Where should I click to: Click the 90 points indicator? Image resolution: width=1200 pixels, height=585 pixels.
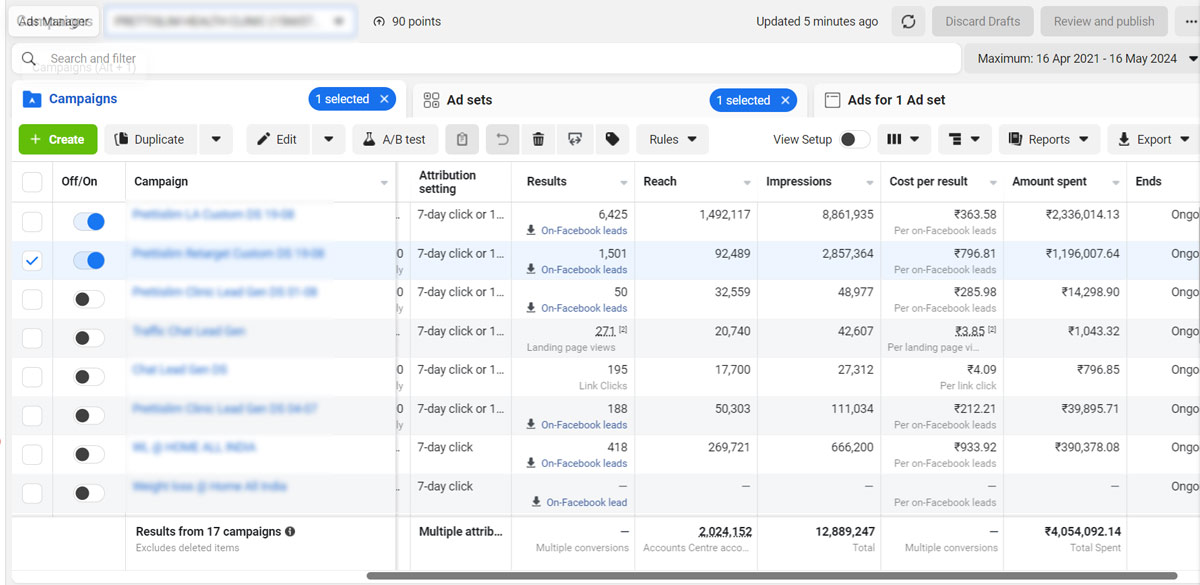407,21
